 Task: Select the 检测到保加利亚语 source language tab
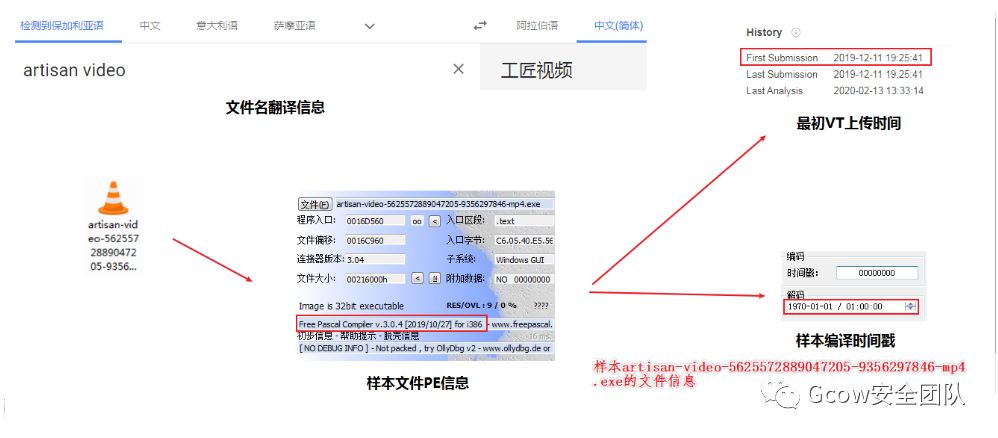[x=62, y=26]
